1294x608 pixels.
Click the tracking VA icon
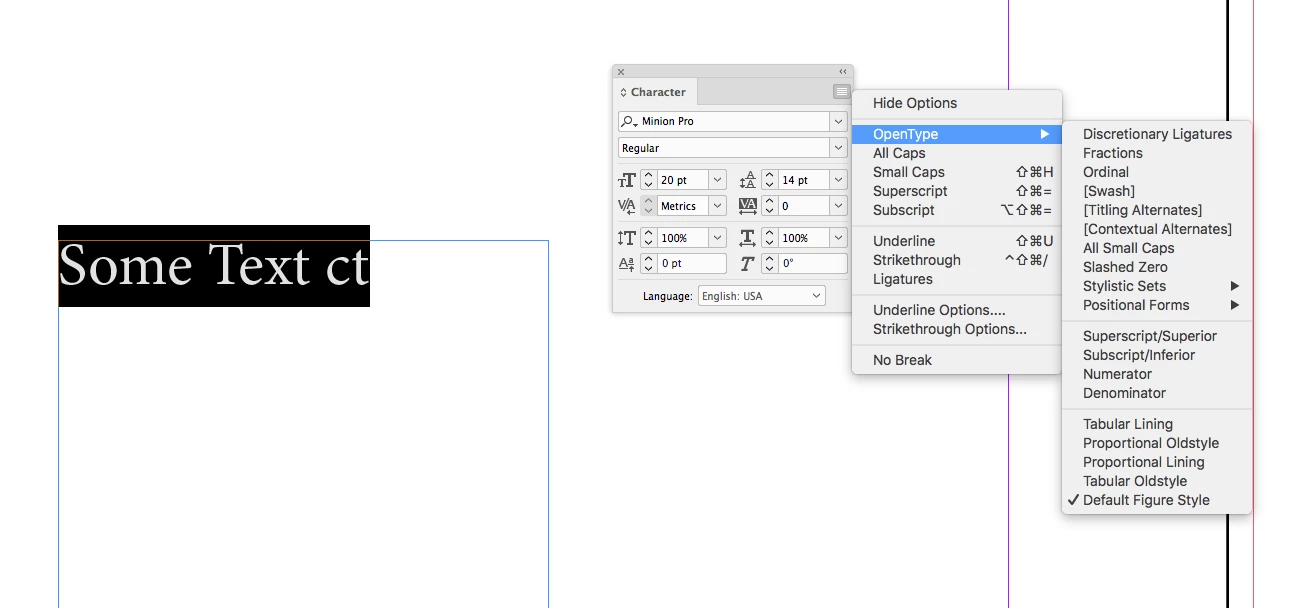[x=748, y=206]
